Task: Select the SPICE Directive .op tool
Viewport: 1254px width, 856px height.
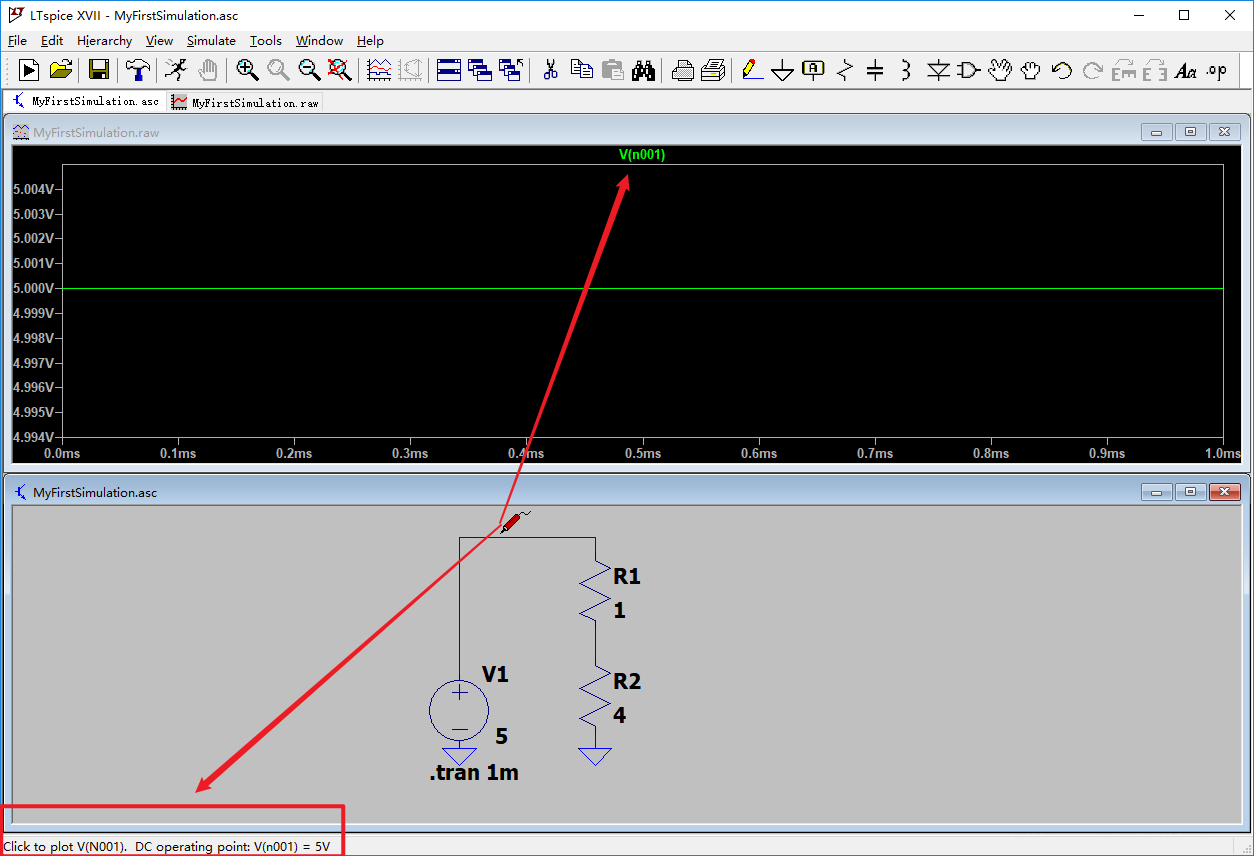Action: coord(1216,70)
